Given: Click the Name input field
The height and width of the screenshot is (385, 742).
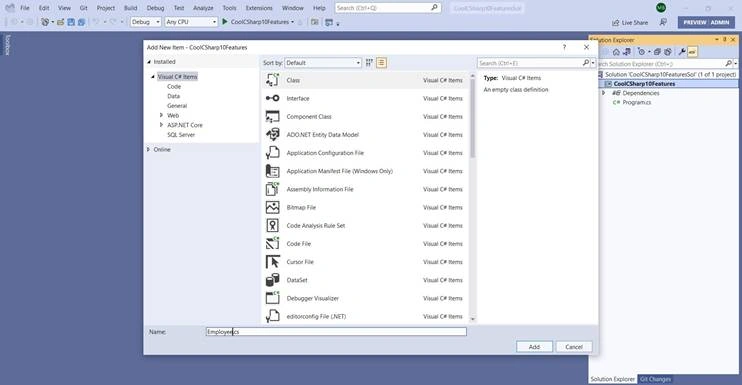Looking at the screenshot, I should [x=336, y=332].
